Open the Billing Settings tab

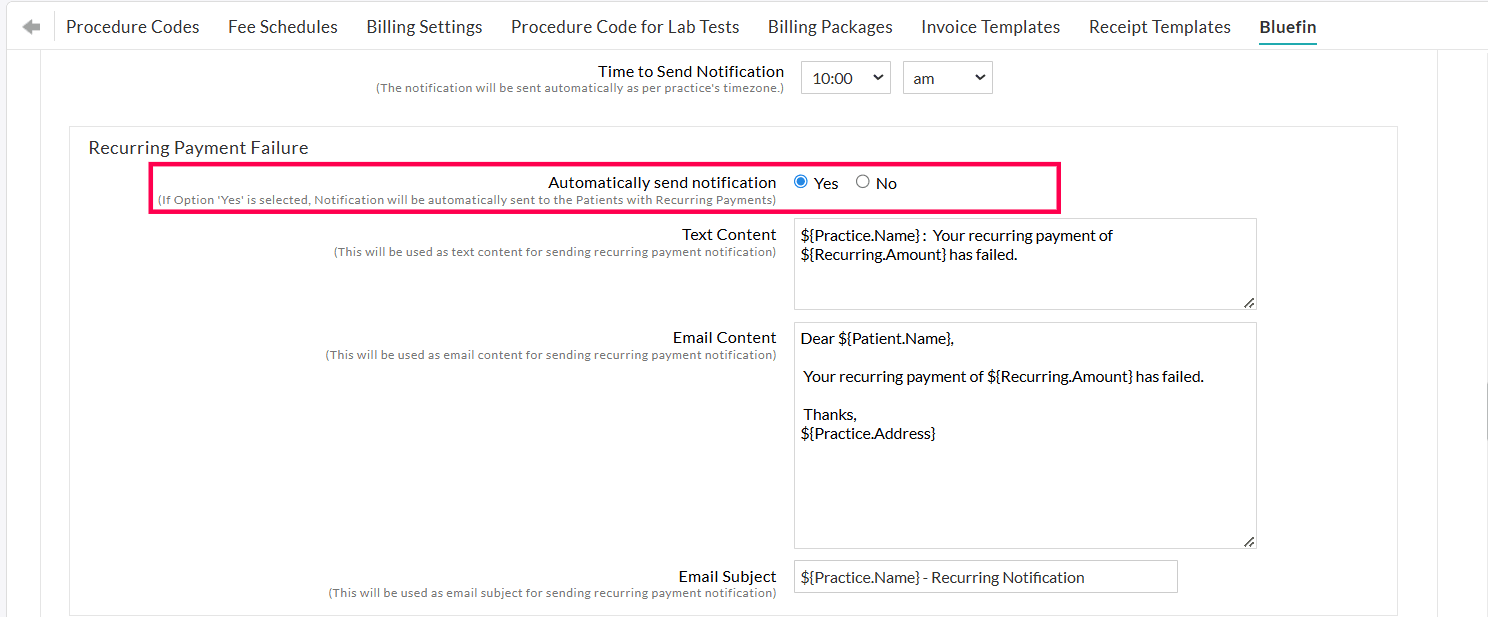pyautogui.click(x=424, y=26)
